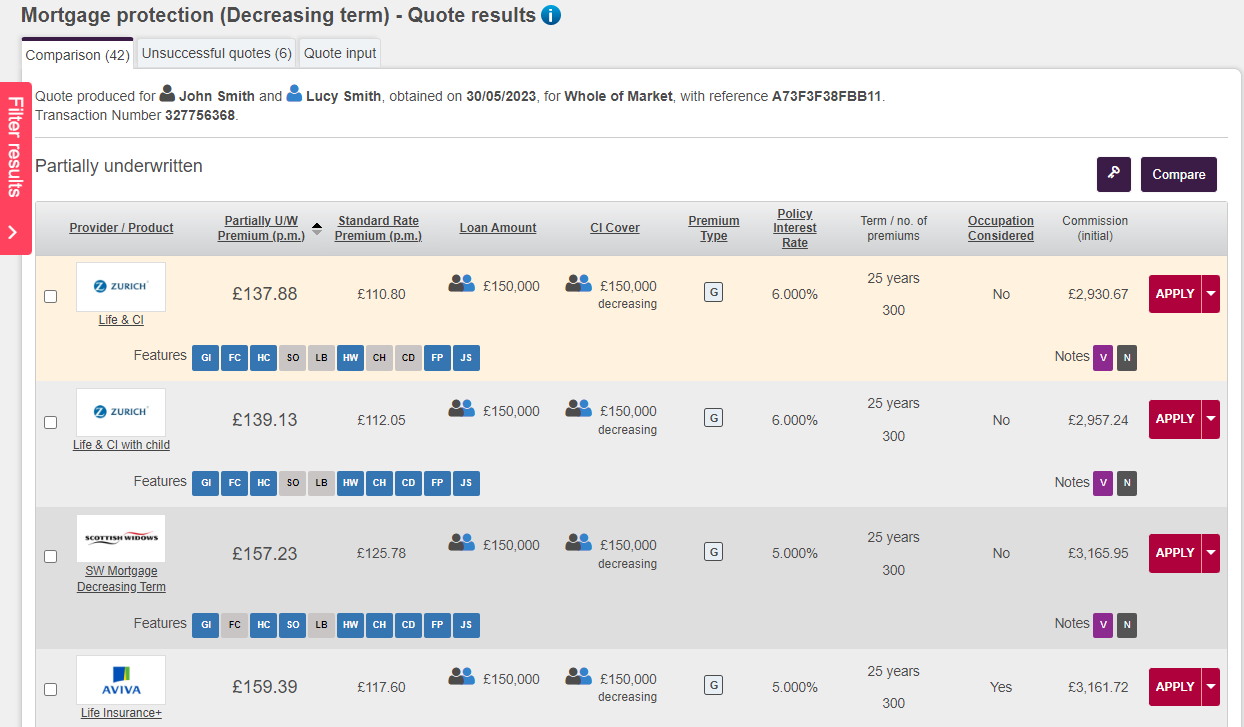Click the key icon button next to Compare
The width and height of the screenshot is (1244, 727).
point(1113,174)
